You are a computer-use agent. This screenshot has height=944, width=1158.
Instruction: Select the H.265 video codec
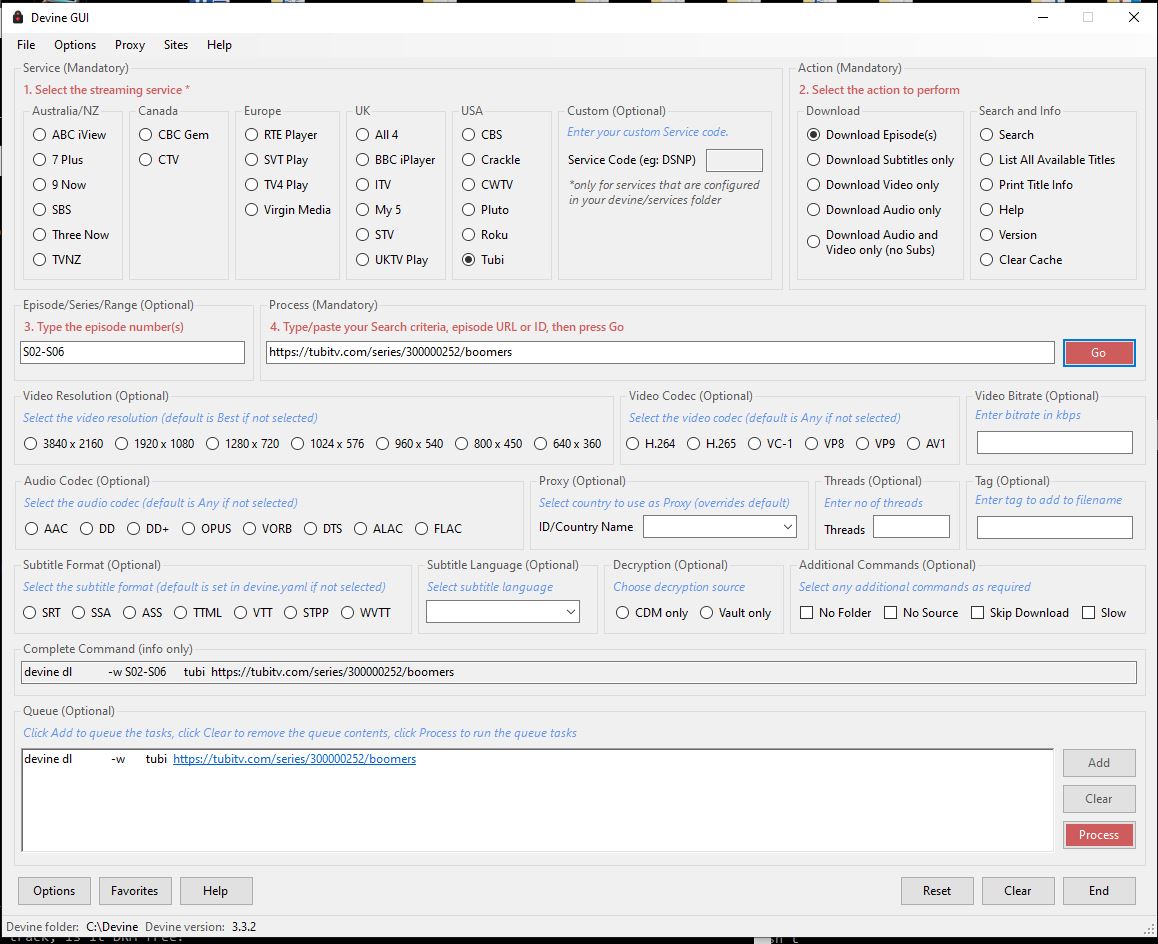[693, 444]
